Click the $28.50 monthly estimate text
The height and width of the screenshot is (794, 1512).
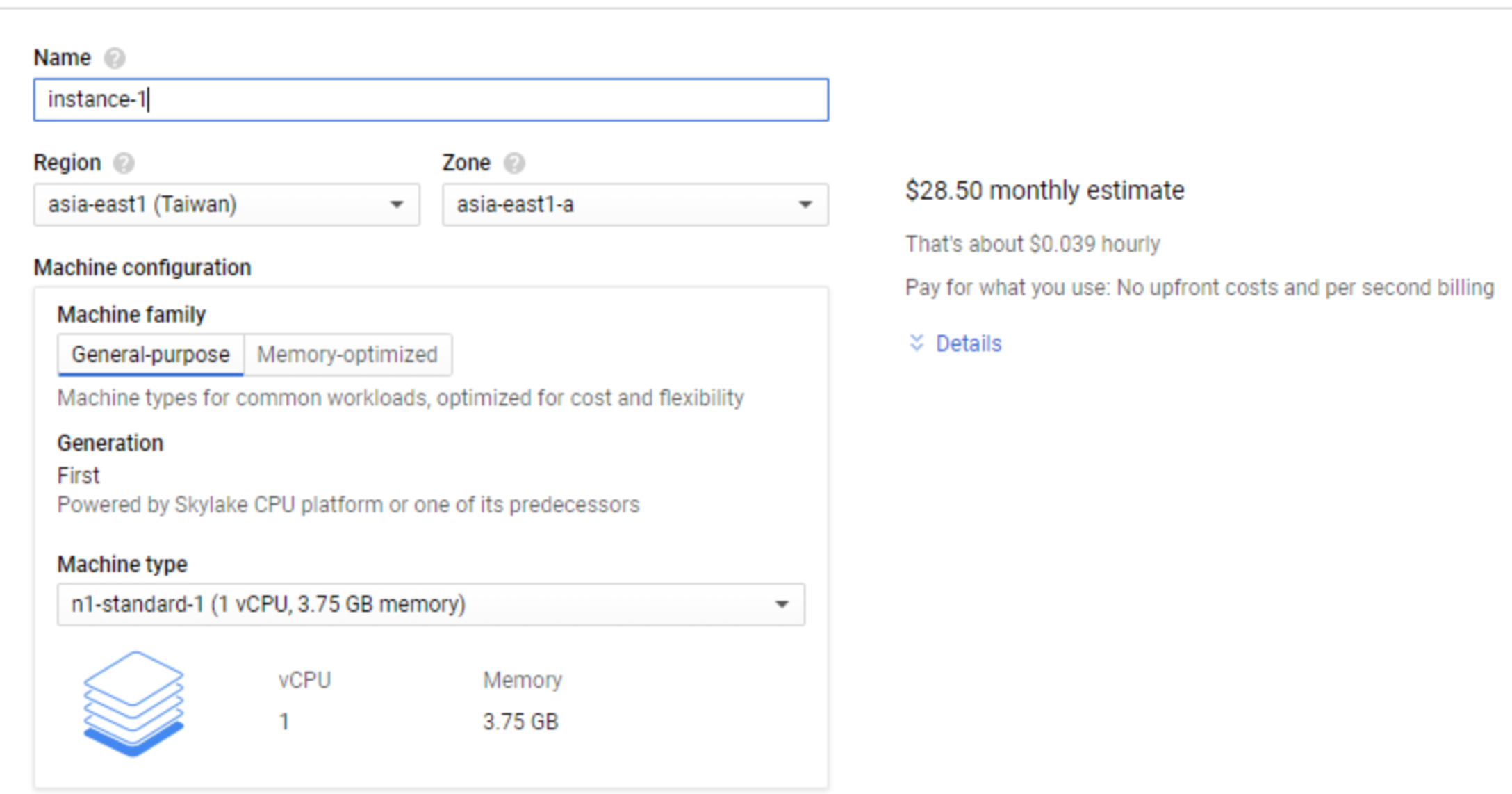click(x=1044, y=191)
